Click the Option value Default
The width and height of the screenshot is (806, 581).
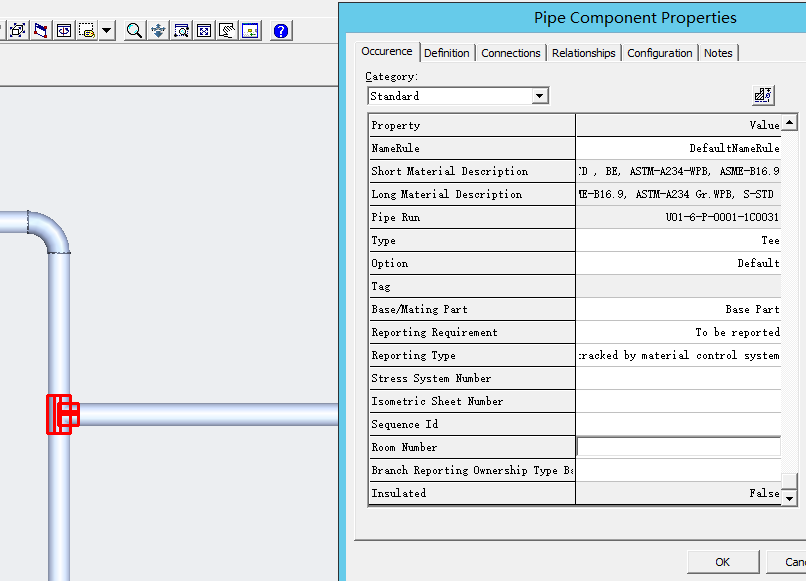click(679, 263)
